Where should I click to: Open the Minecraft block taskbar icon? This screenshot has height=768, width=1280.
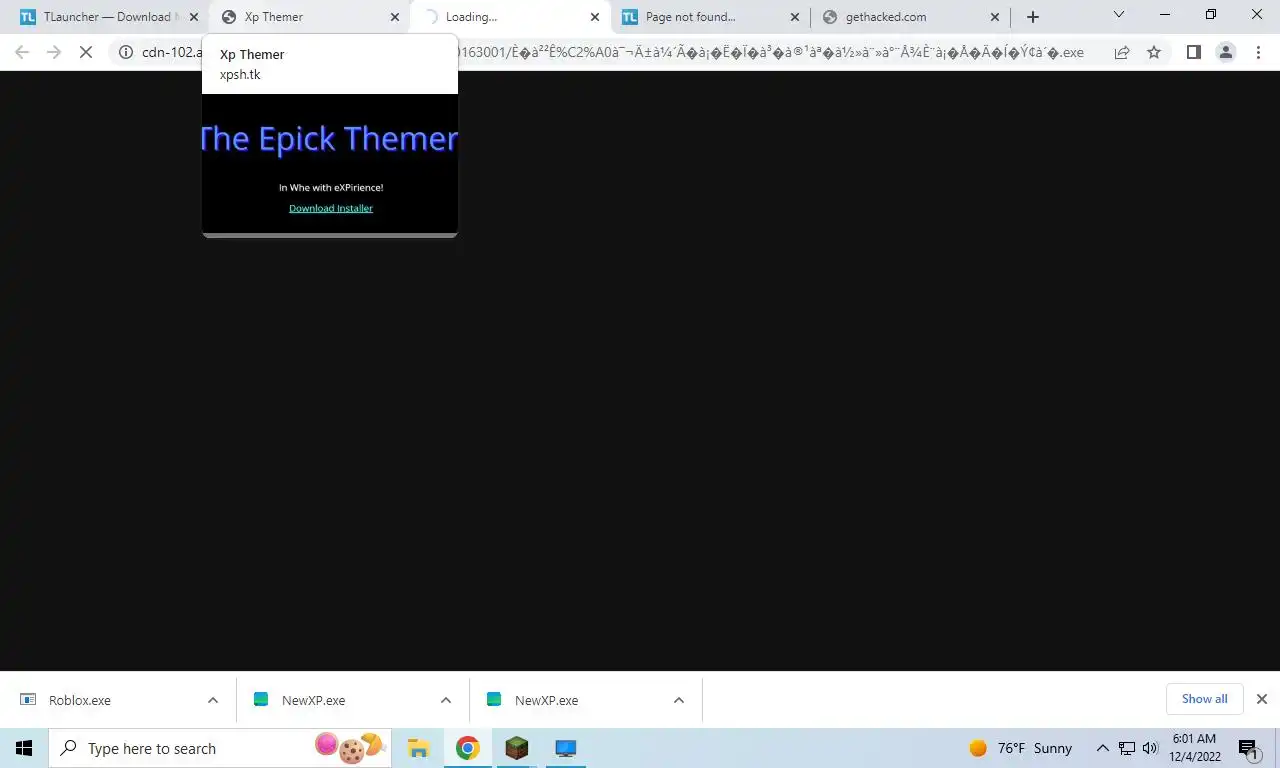[516, 748]
